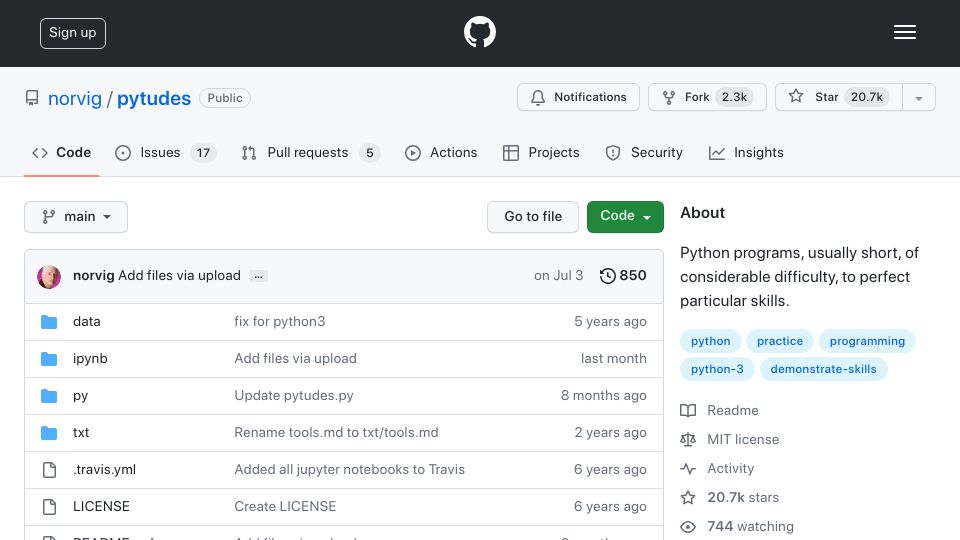960x540 pixels.
Task: Click the demonstrate-skills topic tag
Action: tap(823, 369)
